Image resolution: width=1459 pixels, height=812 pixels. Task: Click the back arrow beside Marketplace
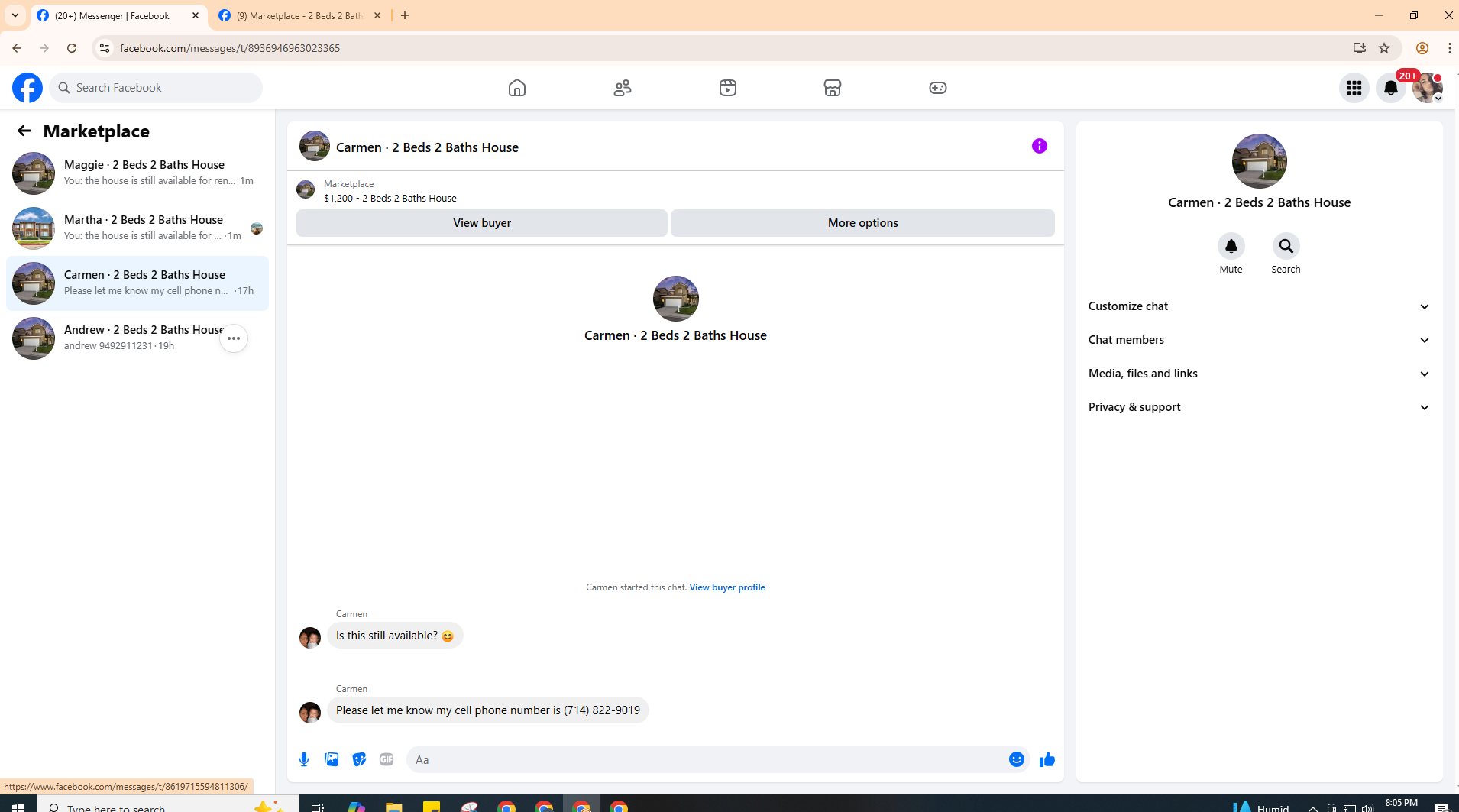pos(24,131)
